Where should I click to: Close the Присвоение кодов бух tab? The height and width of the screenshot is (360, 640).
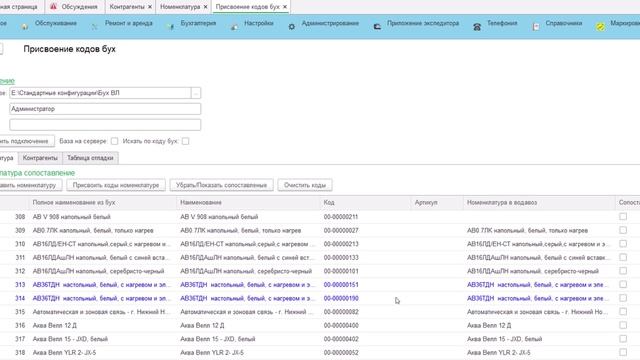(285, 7)
